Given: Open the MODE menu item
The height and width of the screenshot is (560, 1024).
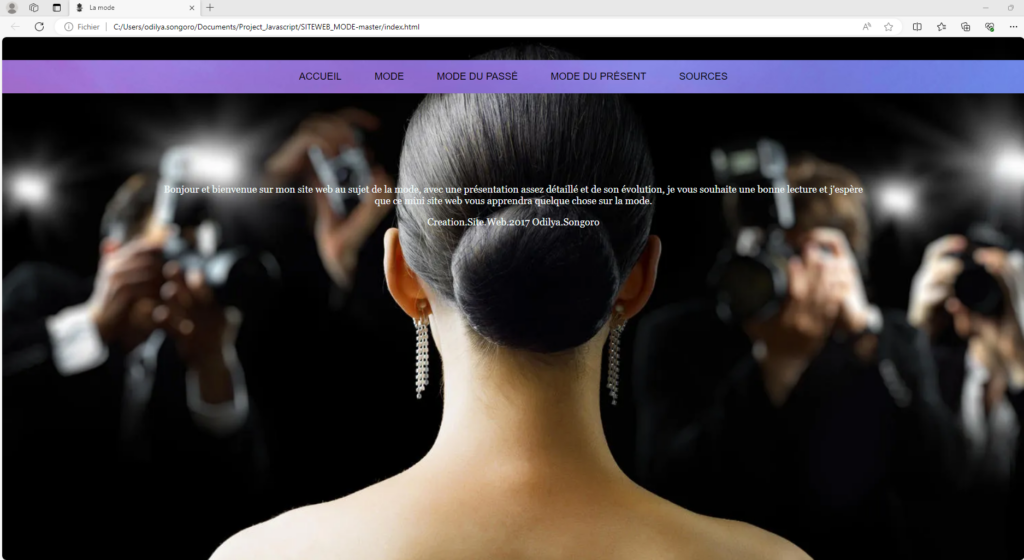Looking at the screenshot, I should (389, 76).
